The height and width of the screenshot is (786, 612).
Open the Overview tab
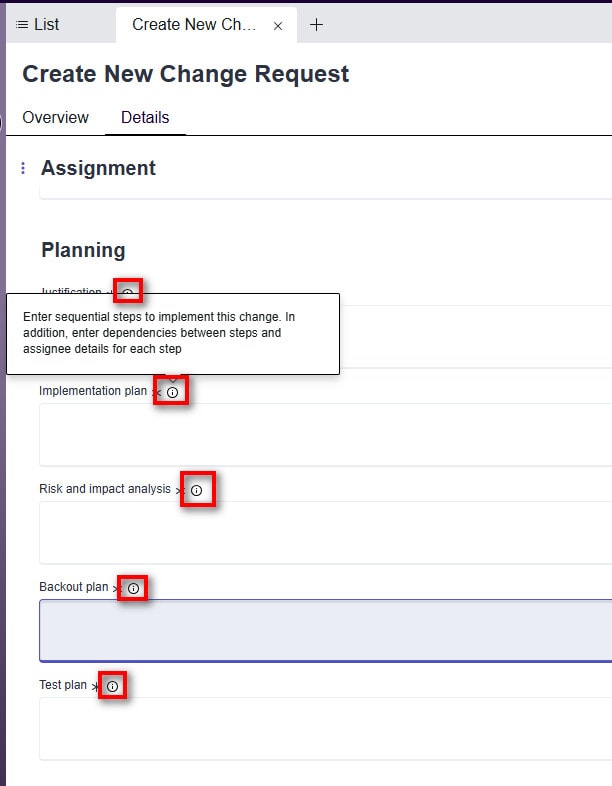tap(55, 117)
